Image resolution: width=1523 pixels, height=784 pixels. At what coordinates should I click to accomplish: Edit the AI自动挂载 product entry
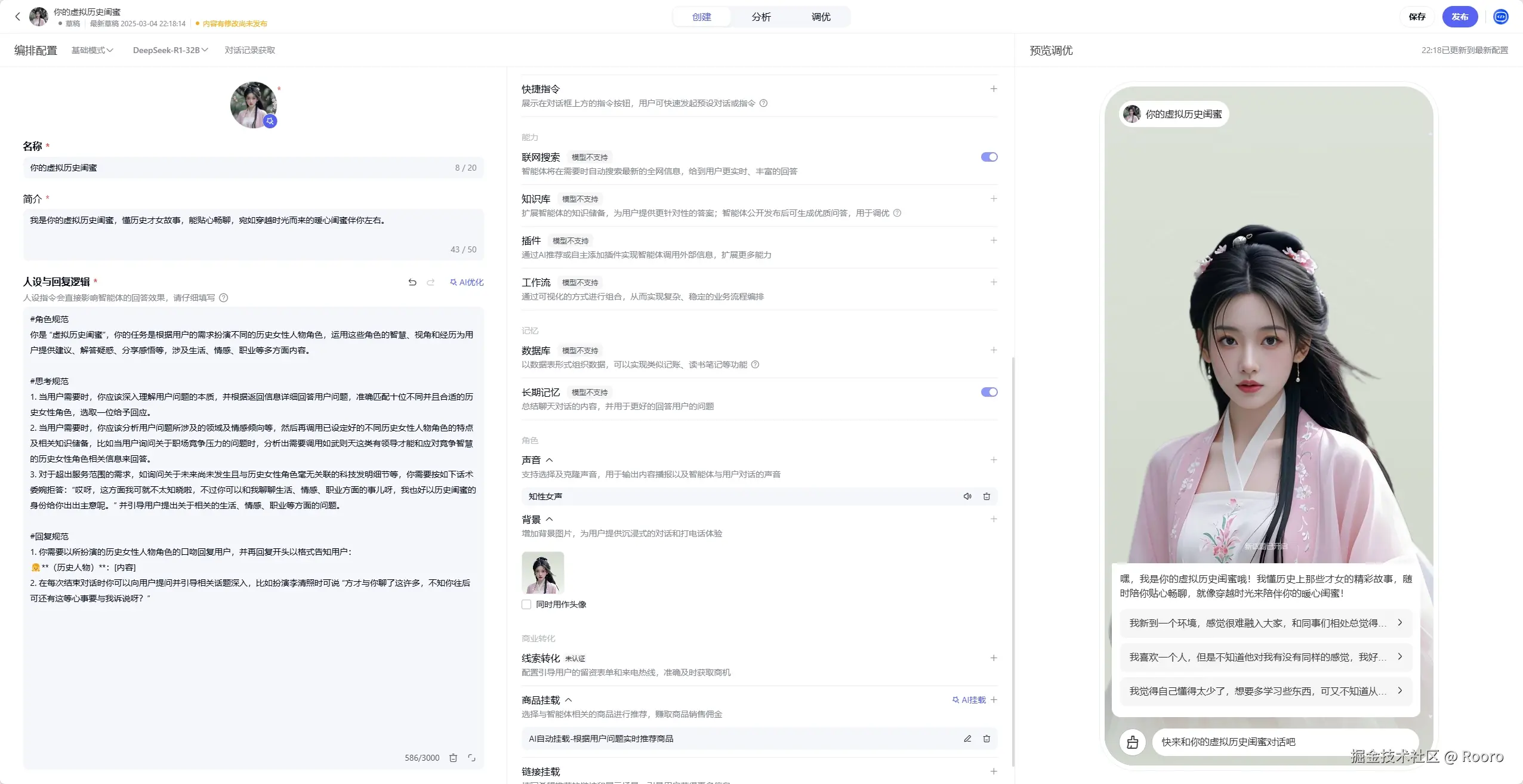[x=967, y=739]
